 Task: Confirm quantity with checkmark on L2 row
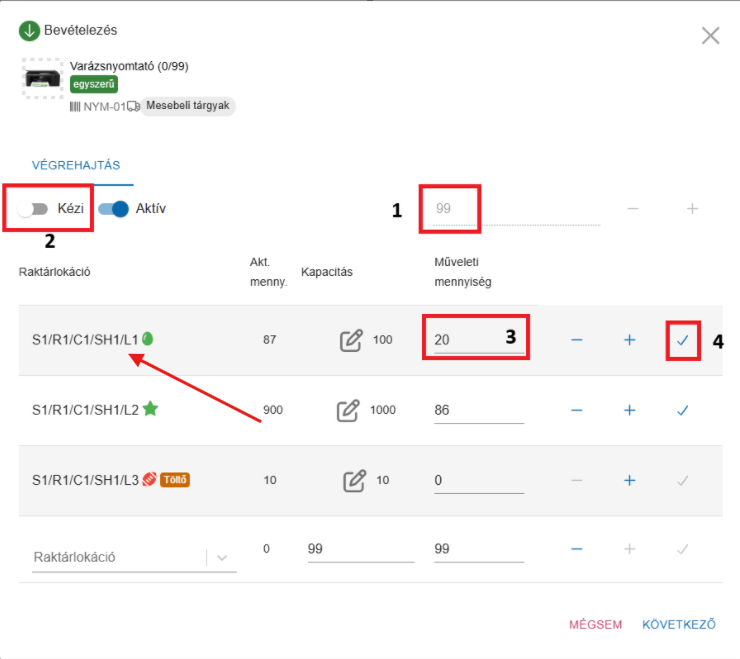683,410
